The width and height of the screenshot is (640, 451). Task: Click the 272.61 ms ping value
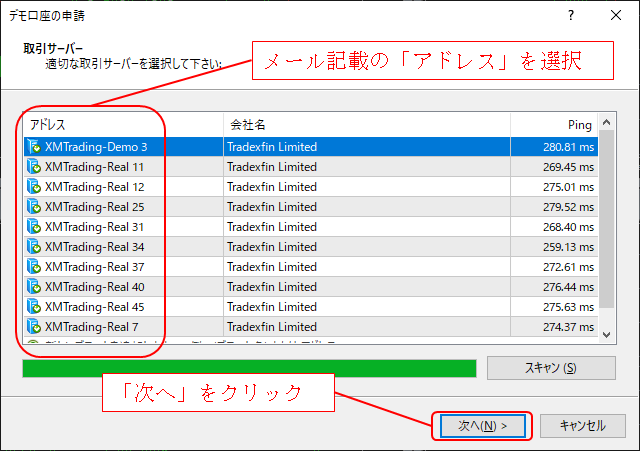tap(569, 267)
